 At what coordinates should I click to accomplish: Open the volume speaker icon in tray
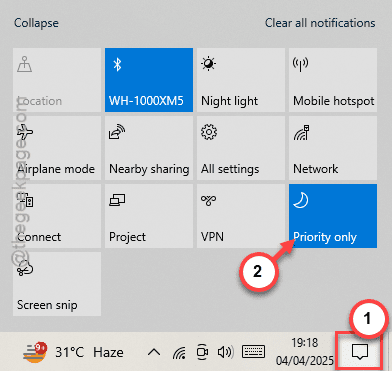click(225, 352)
